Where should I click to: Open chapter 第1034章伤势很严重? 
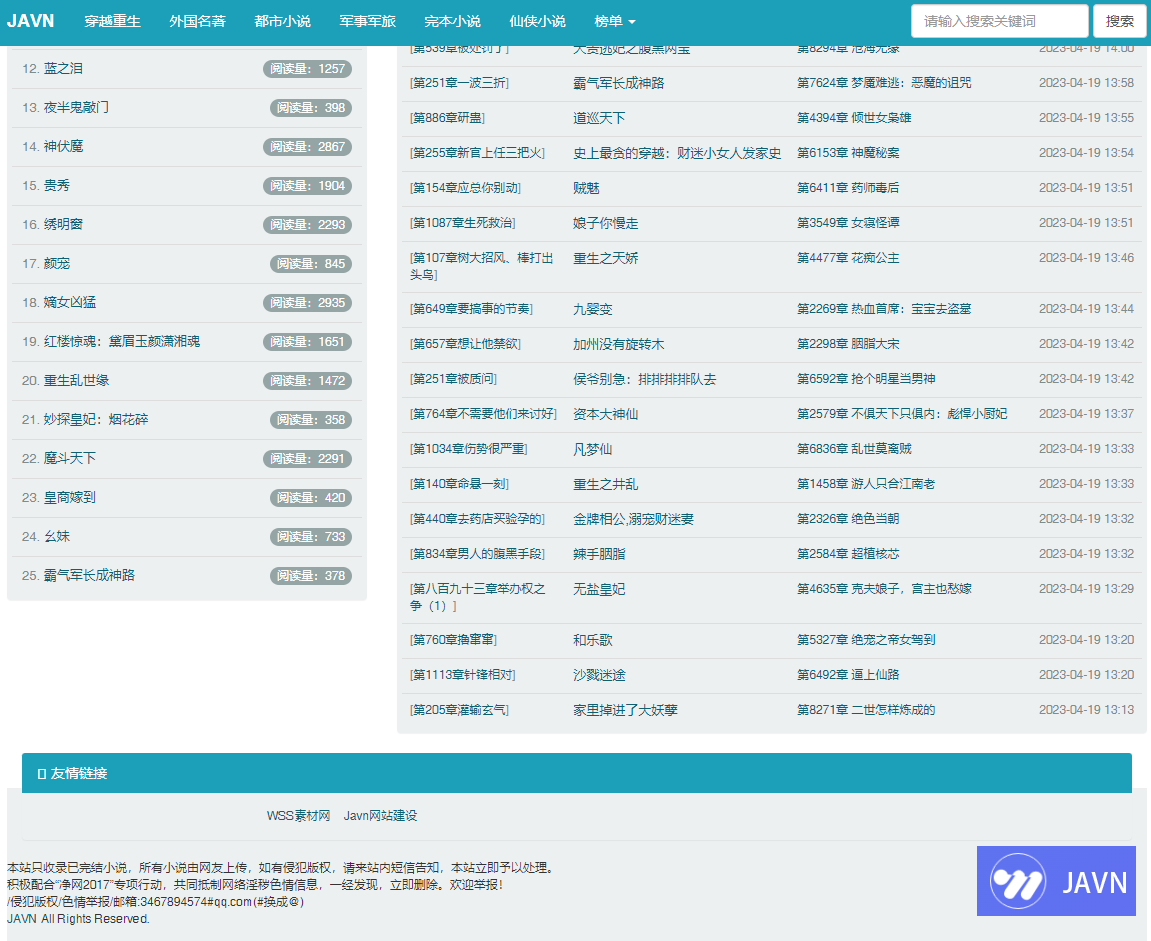468,448
